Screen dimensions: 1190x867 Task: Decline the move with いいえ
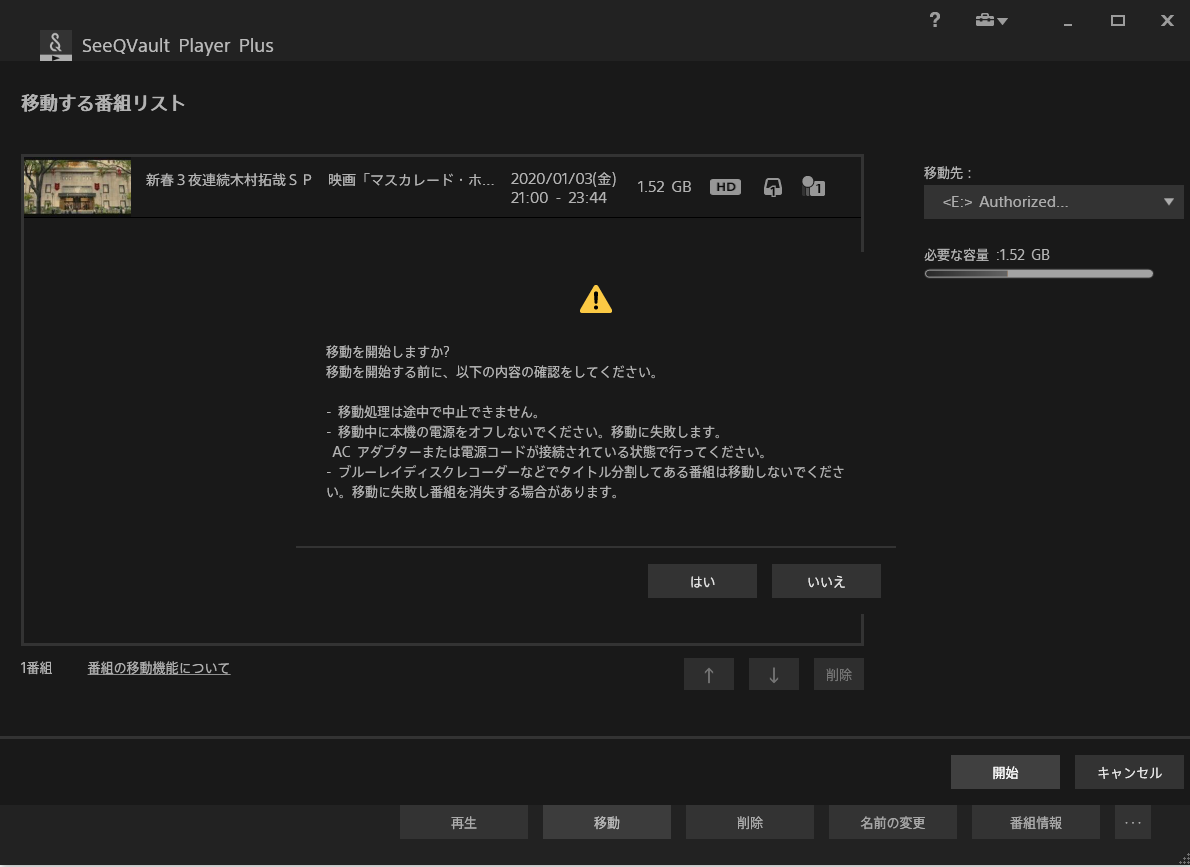826,582
